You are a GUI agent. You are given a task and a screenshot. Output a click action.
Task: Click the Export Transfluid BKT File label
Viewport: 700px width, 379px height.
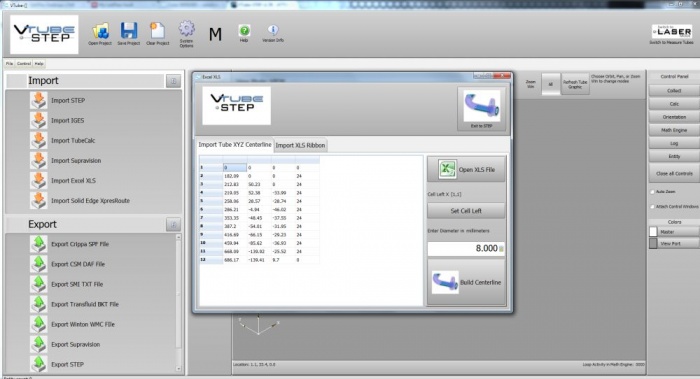(x=85, y=304)
